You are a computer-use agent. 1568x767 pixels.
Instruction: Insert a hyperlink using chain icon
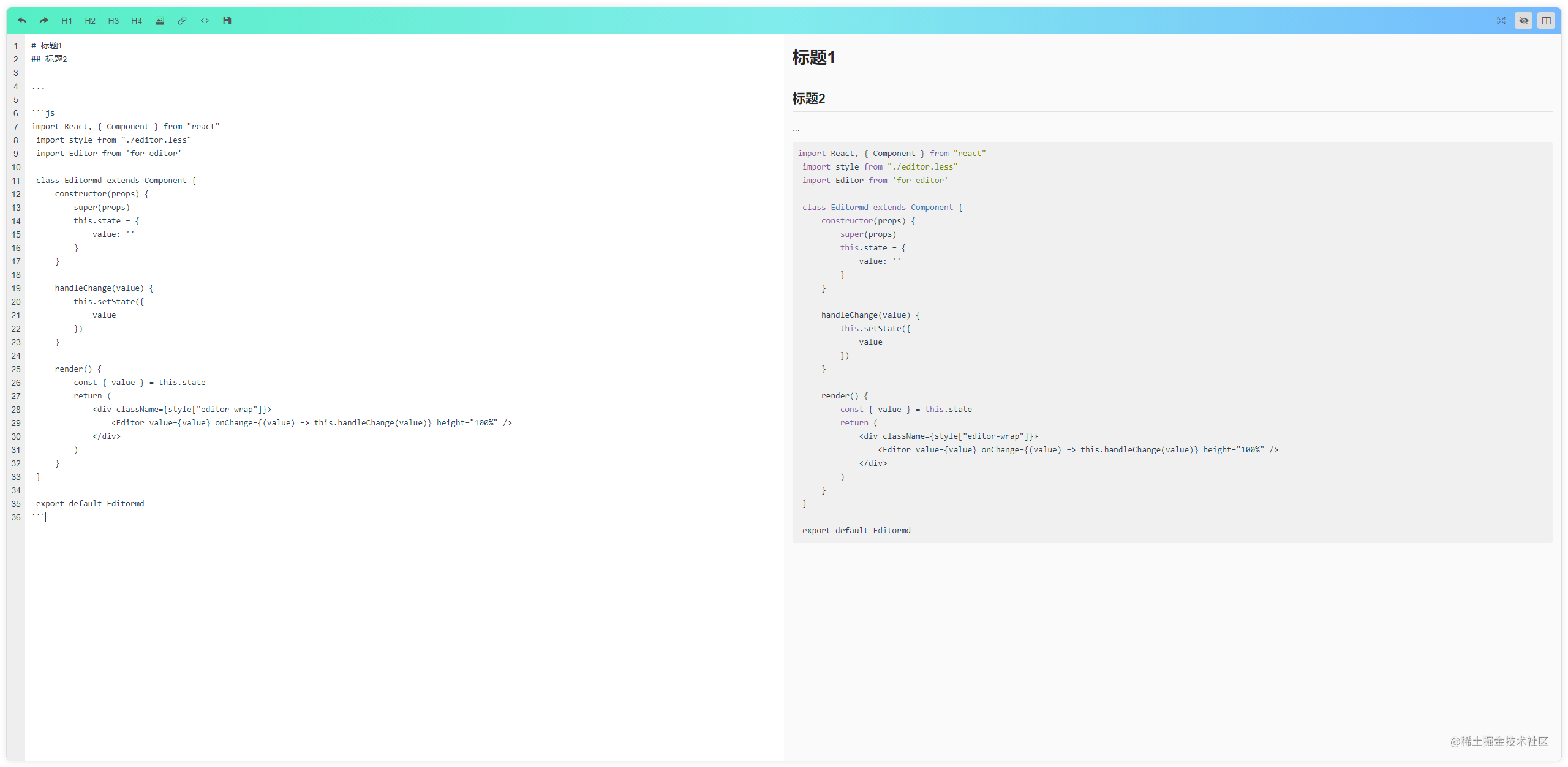click(182, 21)
